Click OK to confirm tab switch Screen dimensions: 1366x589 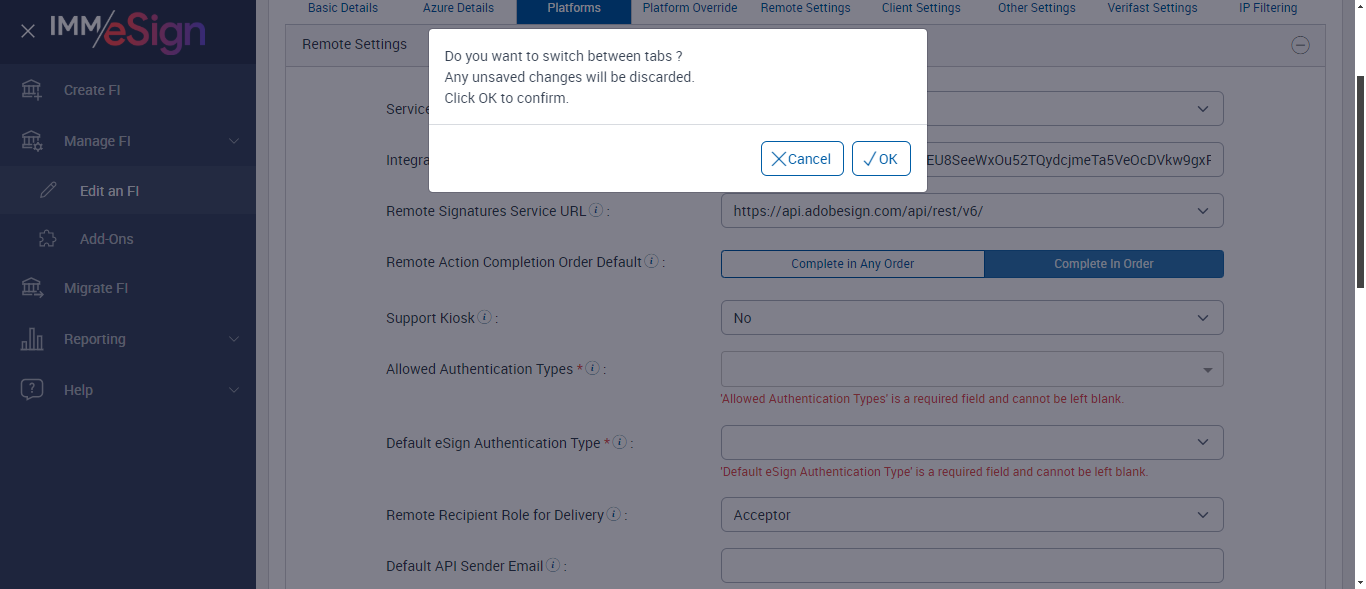point(881,159)
